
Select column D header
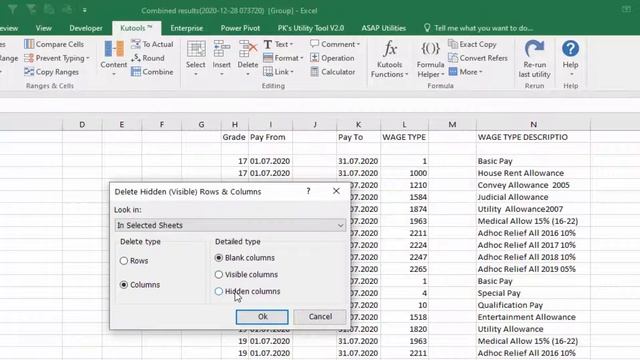82,124
